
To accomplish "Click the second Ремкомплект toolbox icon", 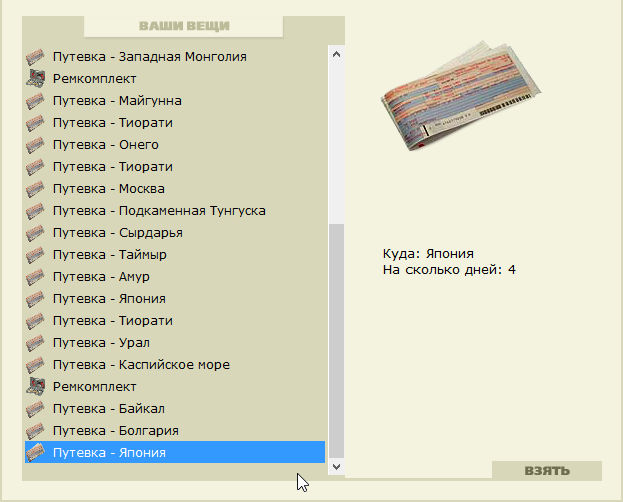I will click(35, 386).
